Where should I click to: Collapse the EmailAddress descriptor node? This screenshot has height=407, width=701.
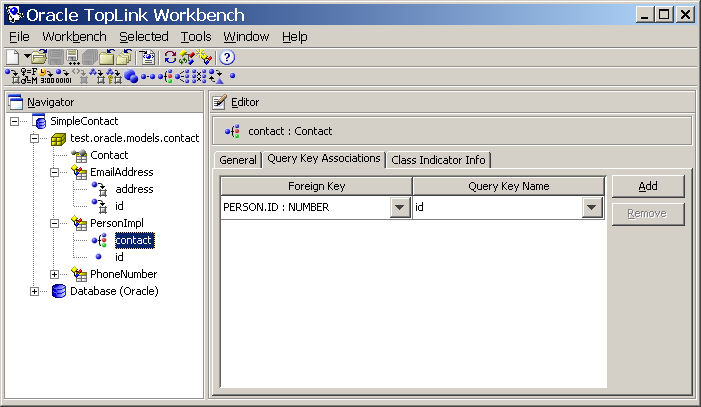(x=55, y=172)
